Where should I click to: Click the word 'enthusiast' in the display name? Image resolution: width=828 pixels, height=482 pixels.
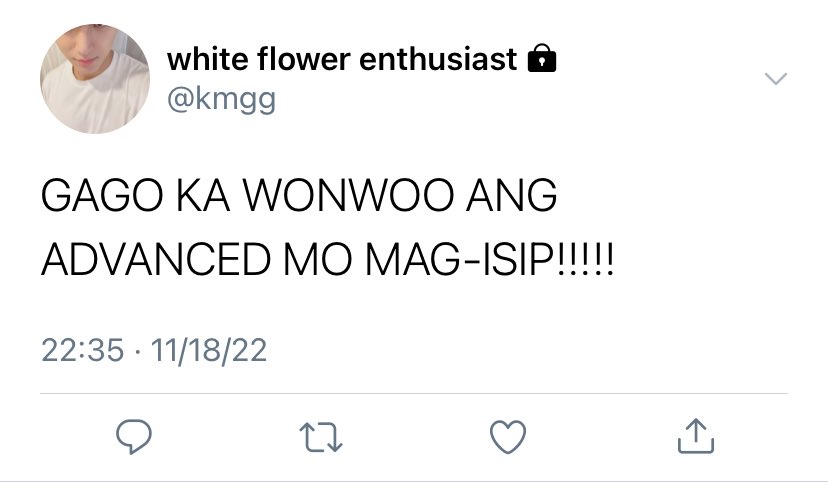point(438,59)
